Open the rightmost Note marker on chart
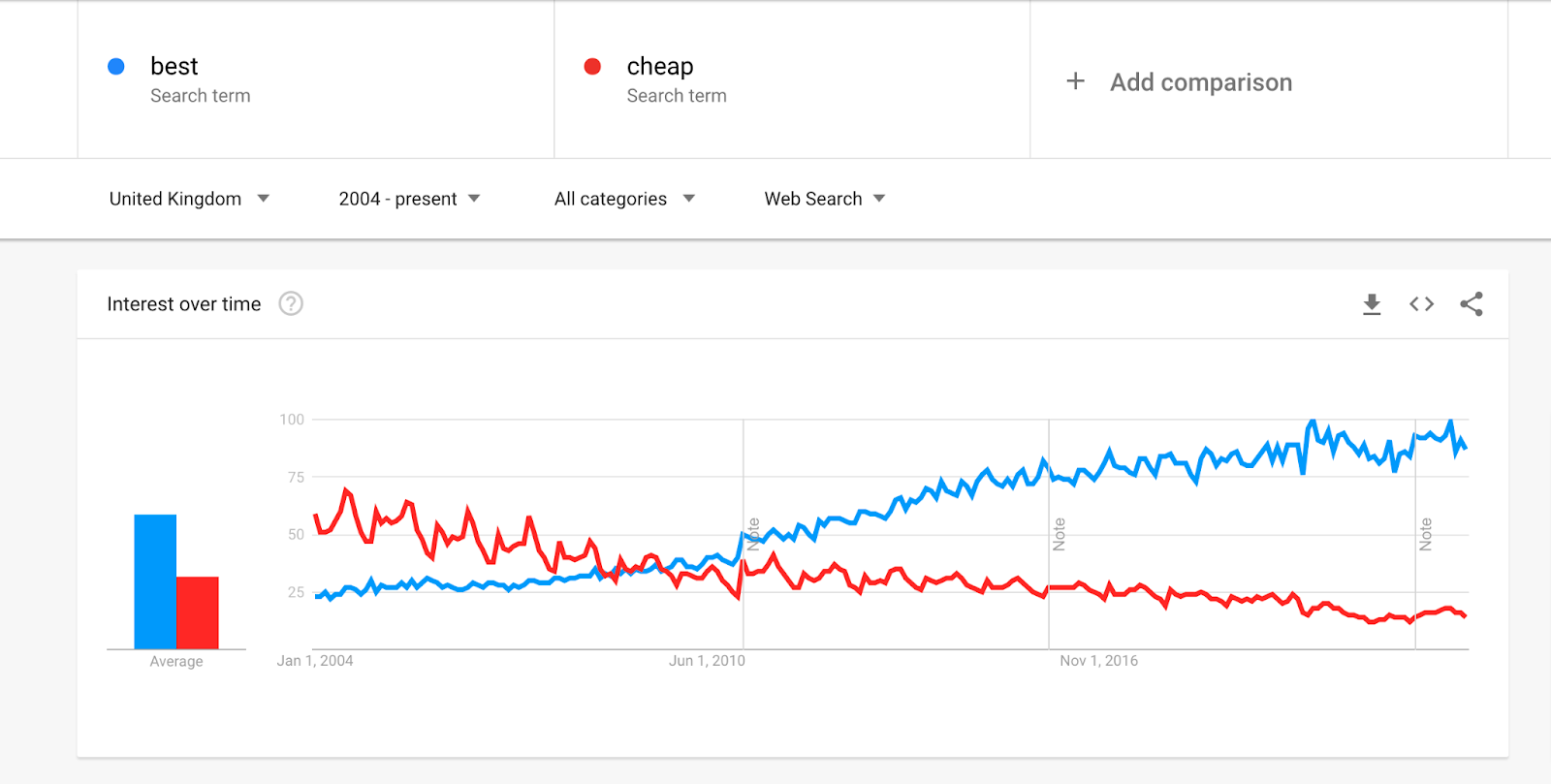This screenshot has height=784, width=1551. [x=1425, y=535]
